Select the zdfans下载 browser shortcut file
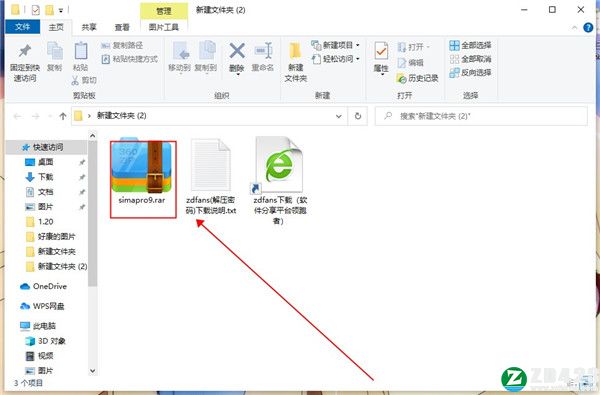Image resolution: width=600 pixels, height=395 pixels. point(280,181)
